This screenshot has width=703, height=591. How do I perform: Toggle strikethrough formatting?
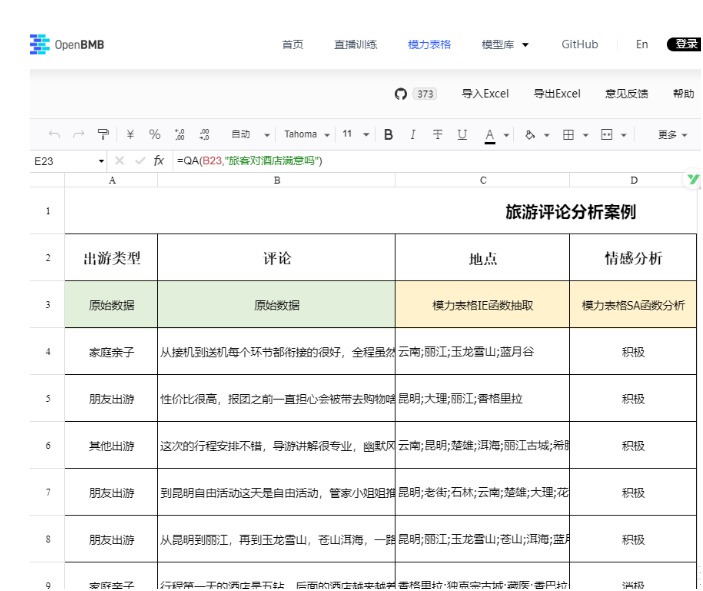coord(438,135)
